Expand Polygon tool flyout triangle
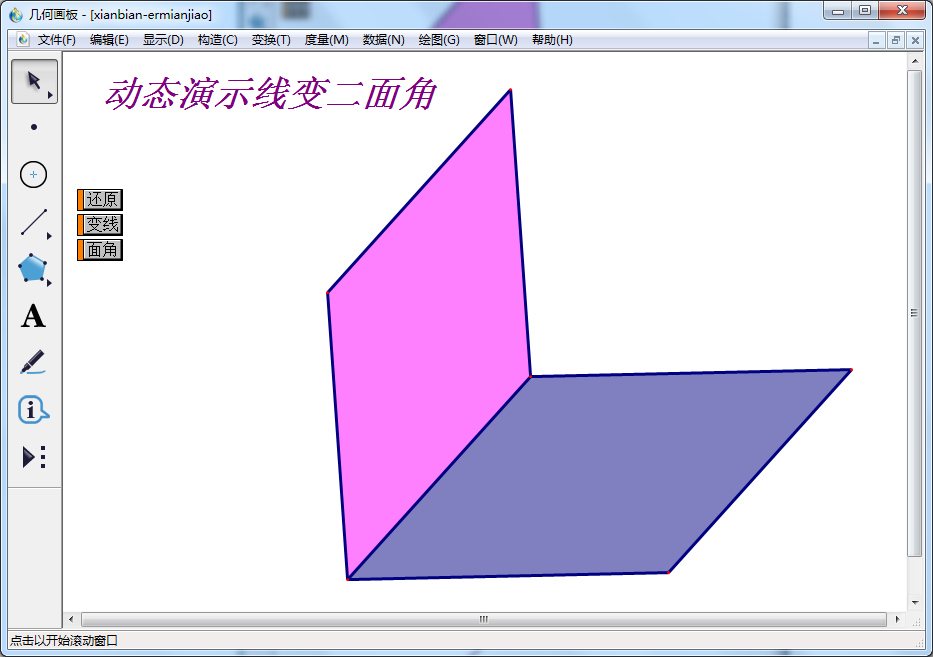The width and height of the screenshot is (933, 657). click(49, 283)
